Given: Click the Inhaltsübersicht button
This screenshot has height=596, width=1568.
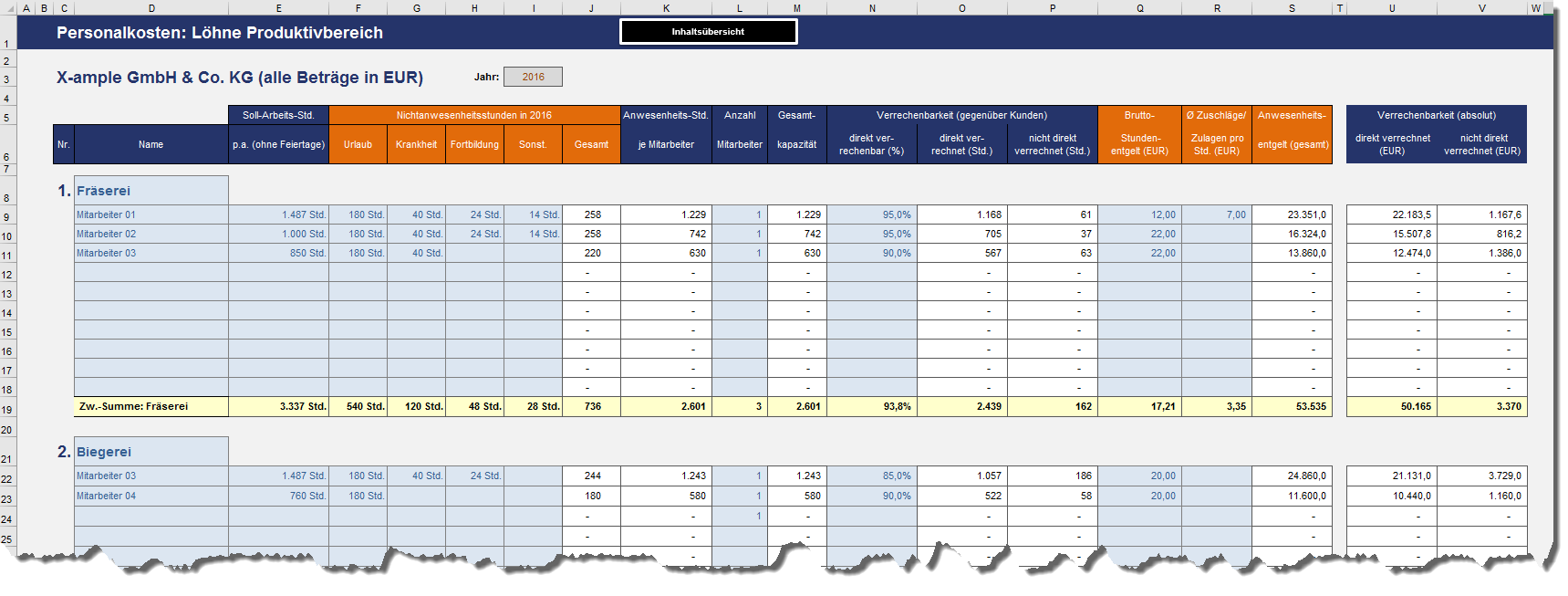Looking at the screenshot, I should (708, 32).
